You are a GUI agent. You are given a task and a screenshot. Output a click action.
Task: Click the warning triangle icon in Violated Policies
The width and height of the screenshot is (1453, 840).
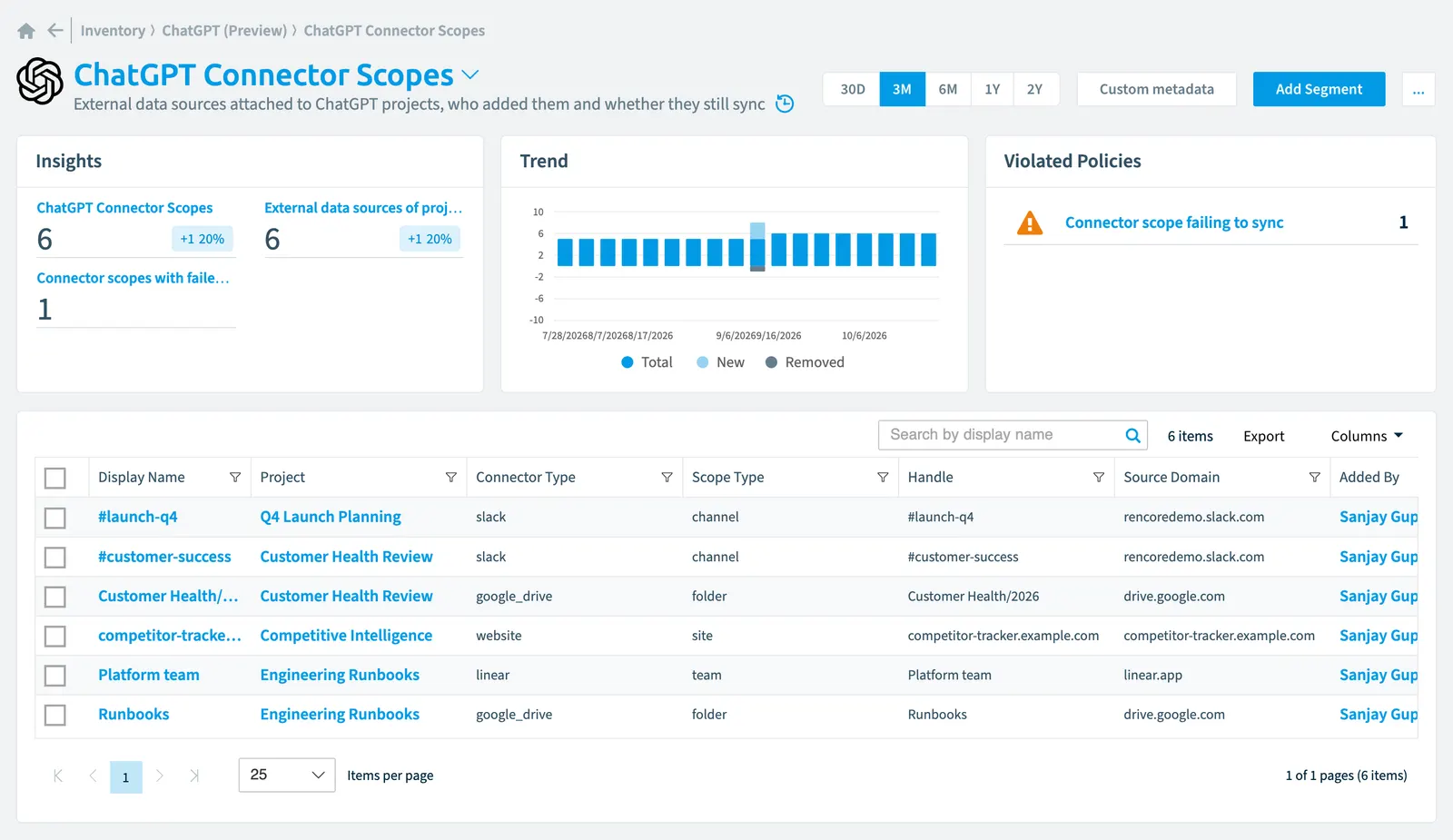click(1030, 222)
